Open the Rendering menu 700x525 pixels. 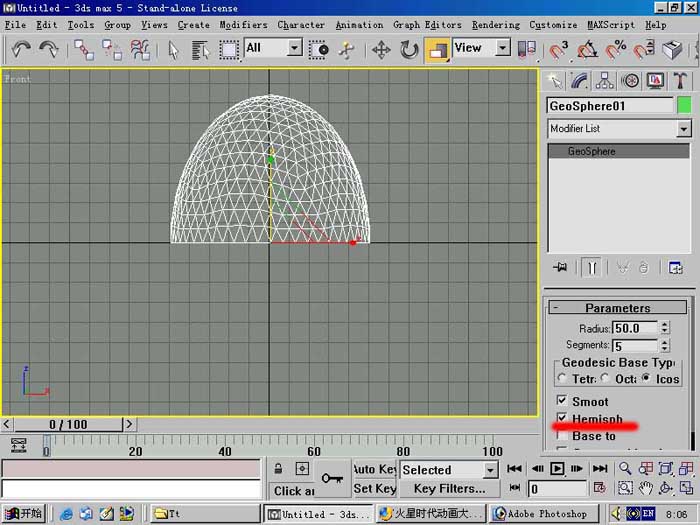click(496, 25)
